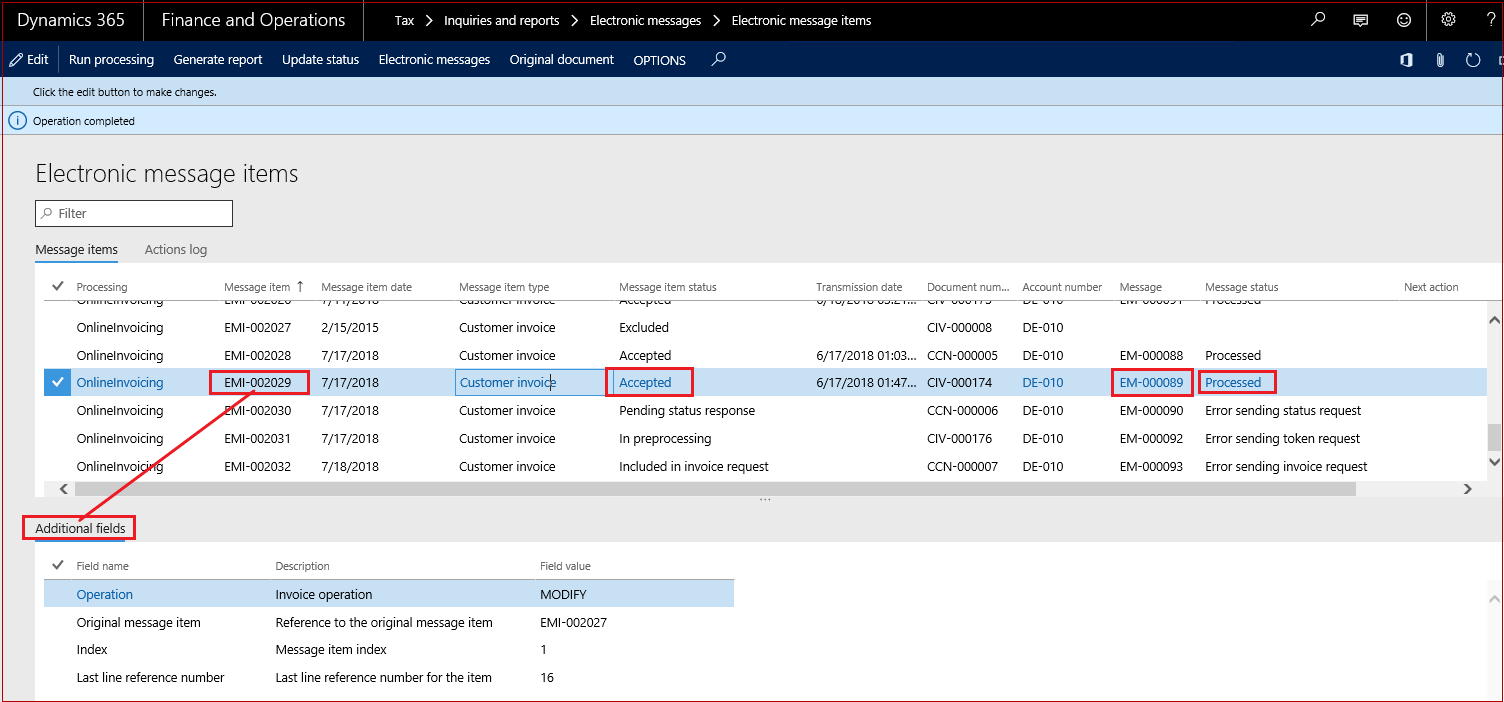This screenshot has width=1504, height=702.
Task: Click the Field value column header
Action: pyautogui.click(x=565, y=566)
